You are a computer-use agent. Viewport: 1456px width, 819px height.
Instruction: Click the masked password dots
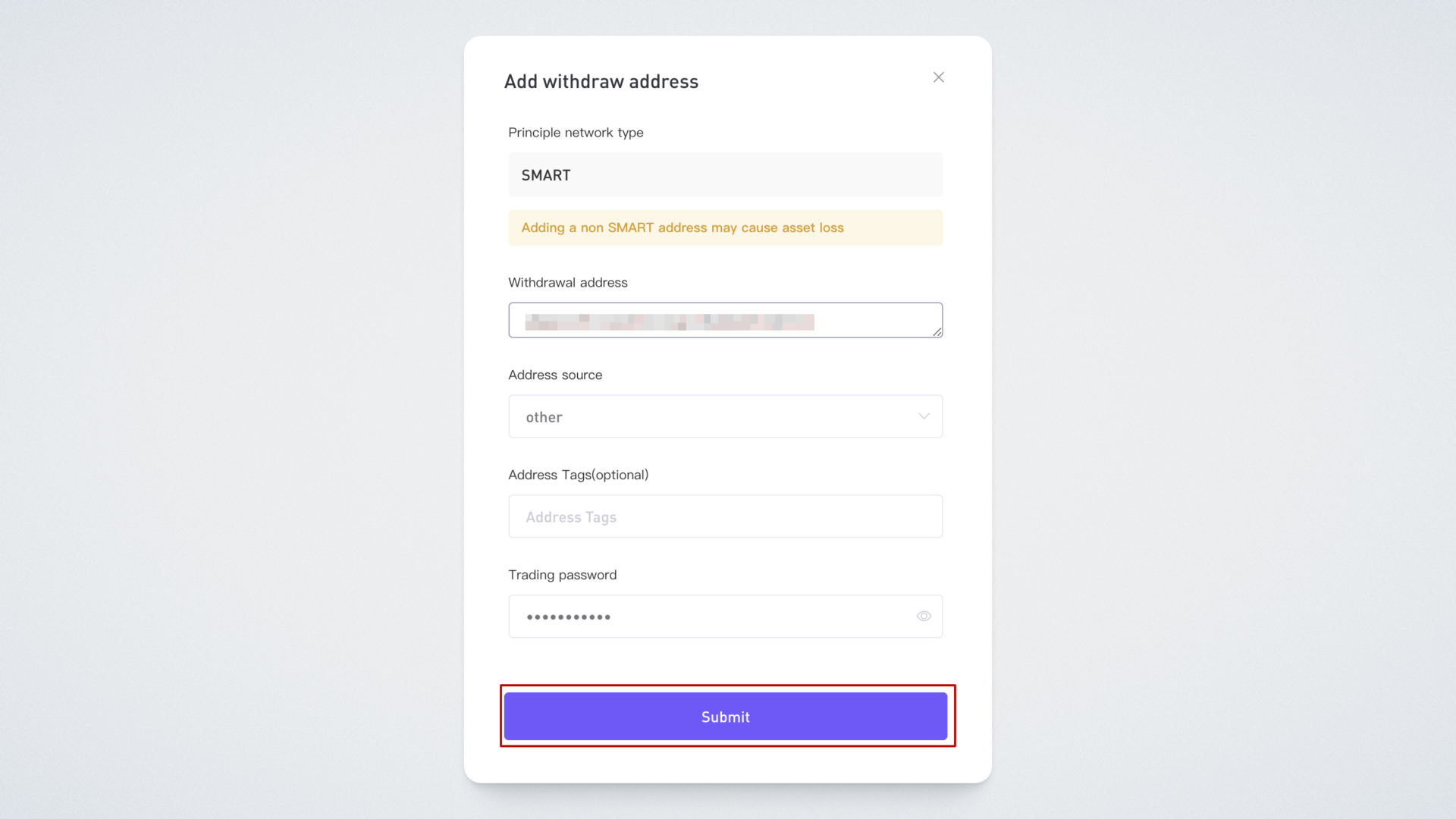pyautogui.click(x=569, y=617)
